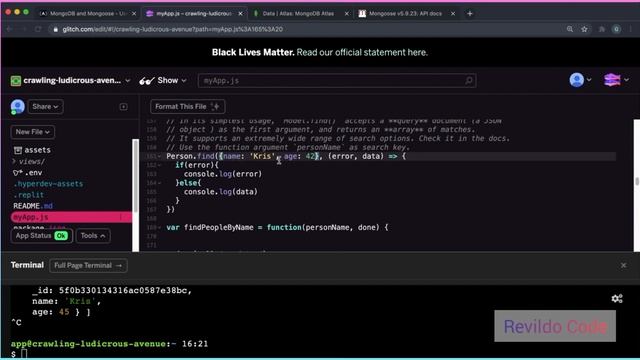Fold the if(error) block
This screenshot has height=360, width=640.
pos(160,165)
